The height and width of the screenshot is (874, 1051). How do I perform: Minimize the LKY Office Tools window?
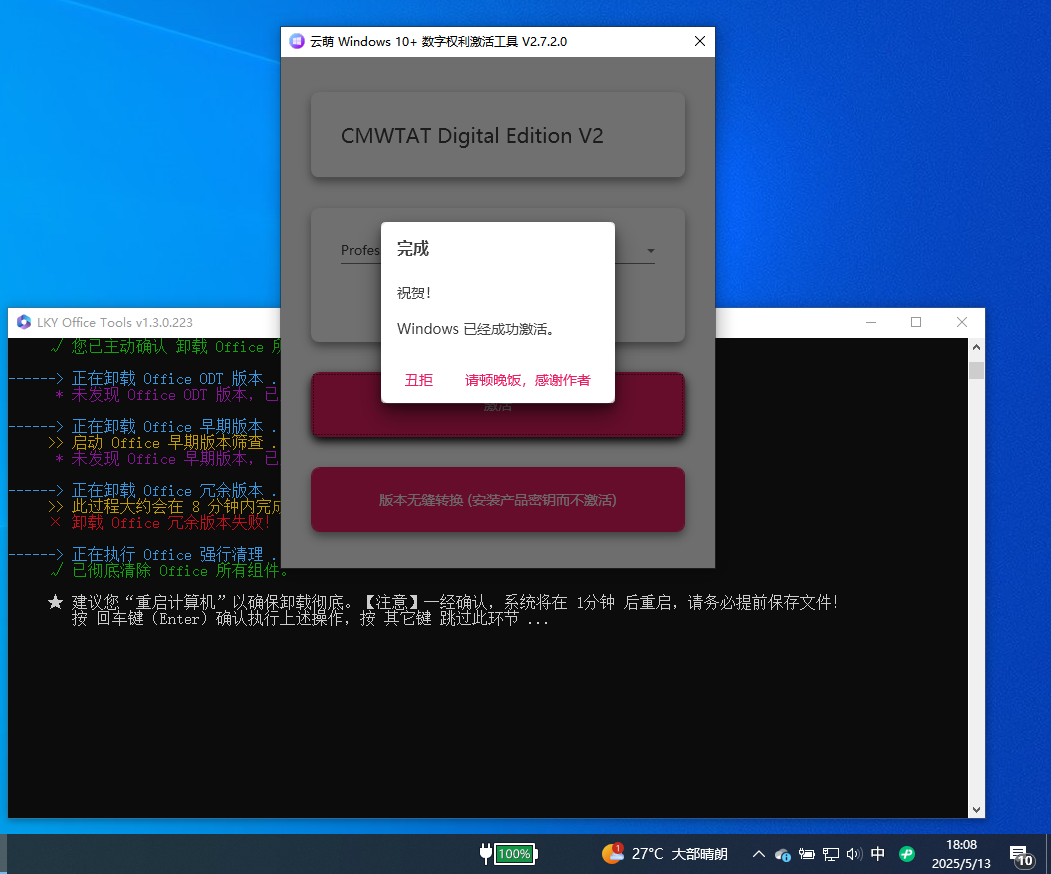click(x=871, y=322)
